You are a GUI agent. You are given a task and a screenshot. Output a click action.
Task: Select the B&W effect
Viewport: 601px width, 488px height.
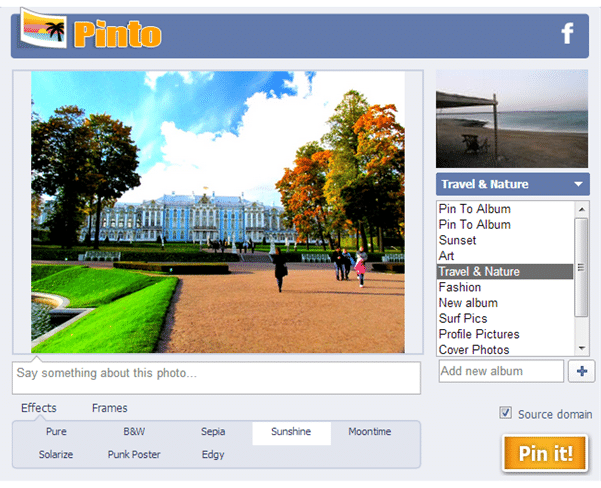pyautogui.click(x=134, y=432)
